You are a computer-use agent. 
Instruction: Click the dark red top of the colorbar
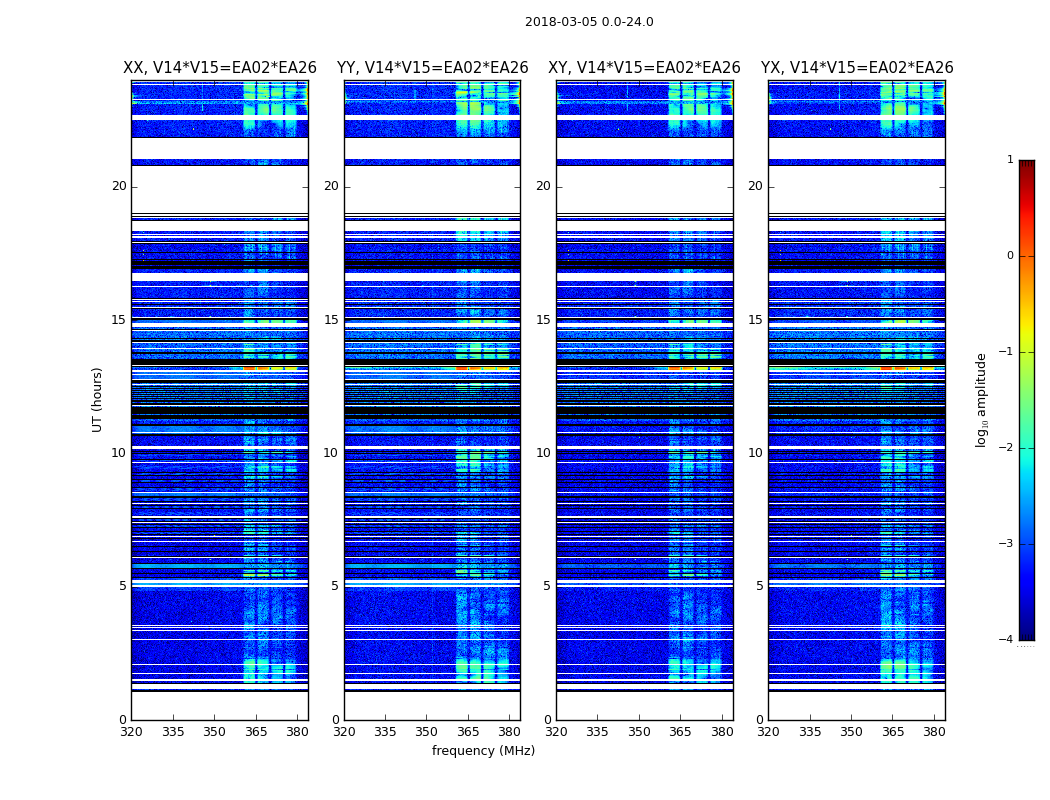[x=1027, y=165]
